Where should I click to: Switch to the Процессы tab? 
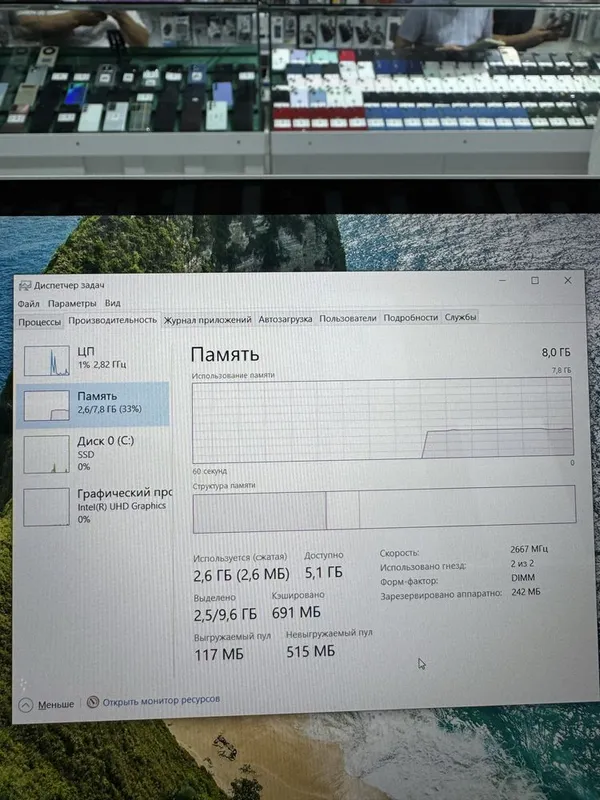tap(39, 322)
